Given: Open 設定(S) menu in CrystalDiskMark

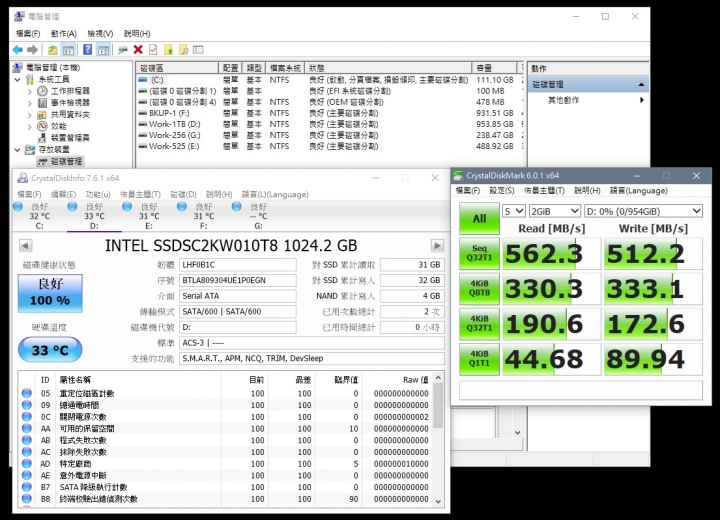Looking at the screenshot, I should click(501, 191).
